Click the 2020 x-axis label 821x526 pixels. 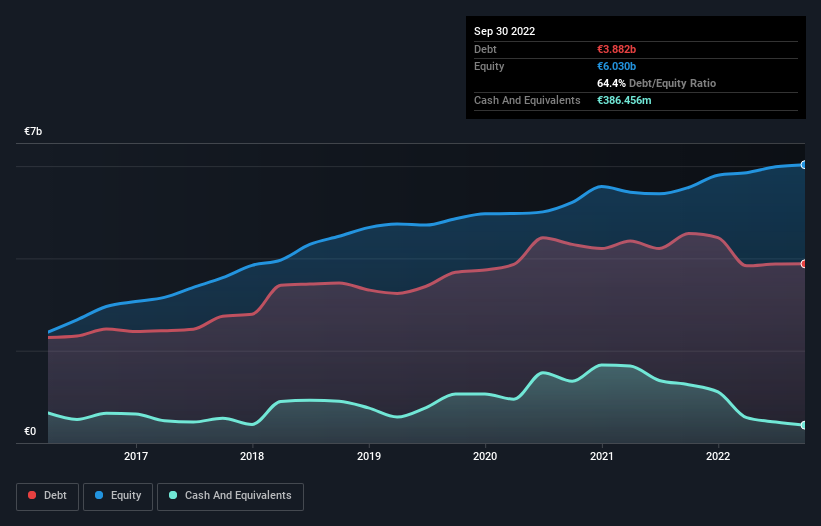(485, 456)
